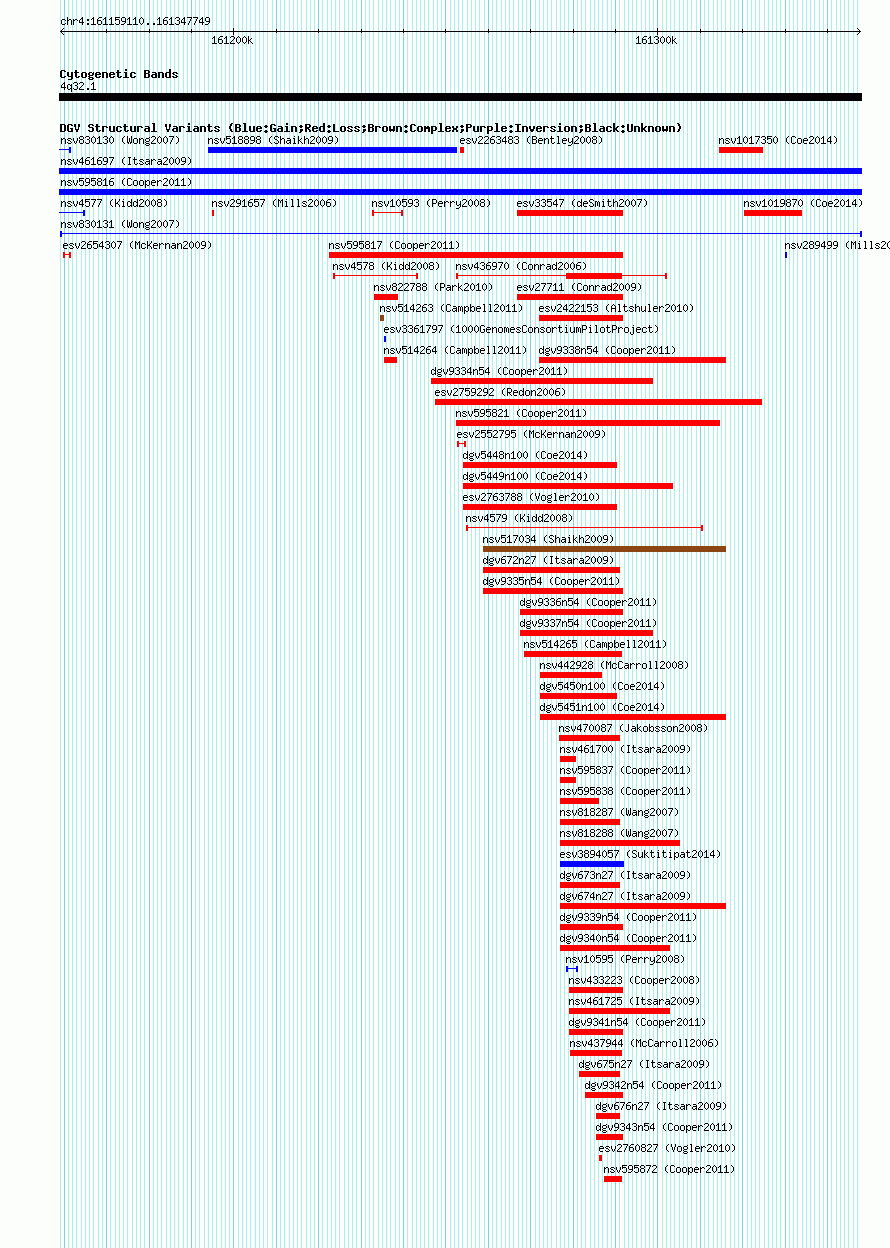The image size is (890, 1248).
Task: Click variant label nsv1019870 (Coe2014)
Action: pyautogui.click(x=802, y=203)
